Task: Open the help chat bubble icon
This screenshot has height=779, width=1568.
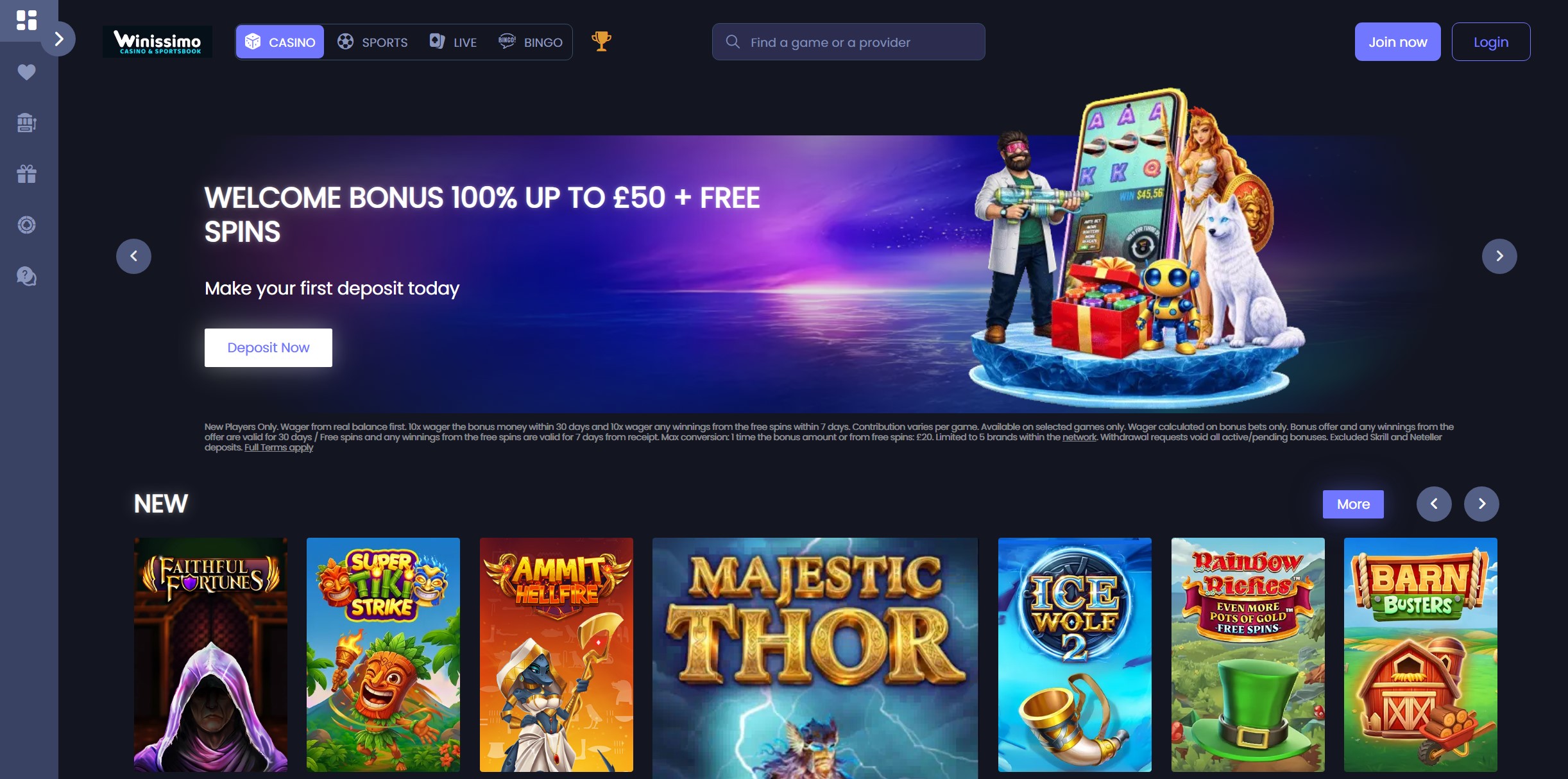Action: click(26, 276)
